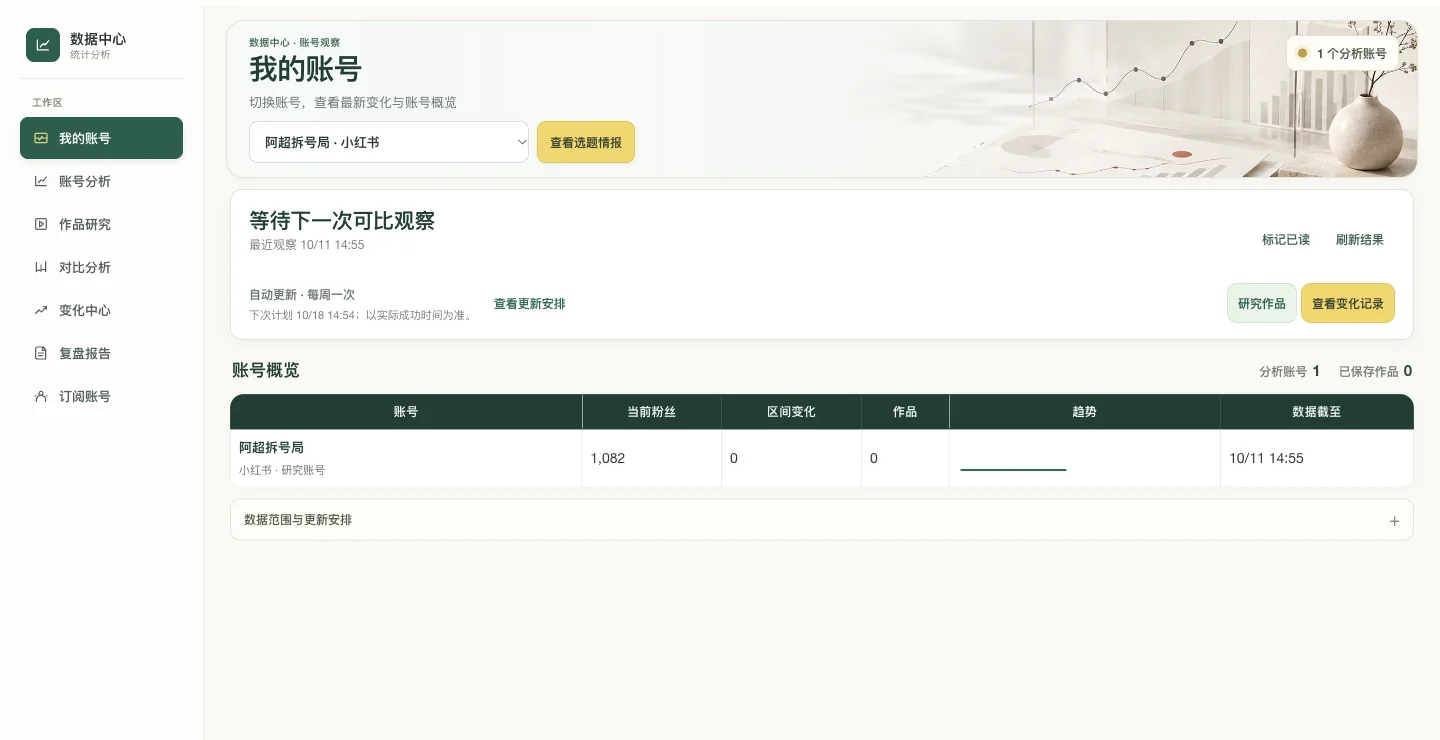Image resolution: width=1440 pixels, height=740 pixels.
Task: Click the 变化中心 trend arrow icon
Action: click(x=41, y=310)
